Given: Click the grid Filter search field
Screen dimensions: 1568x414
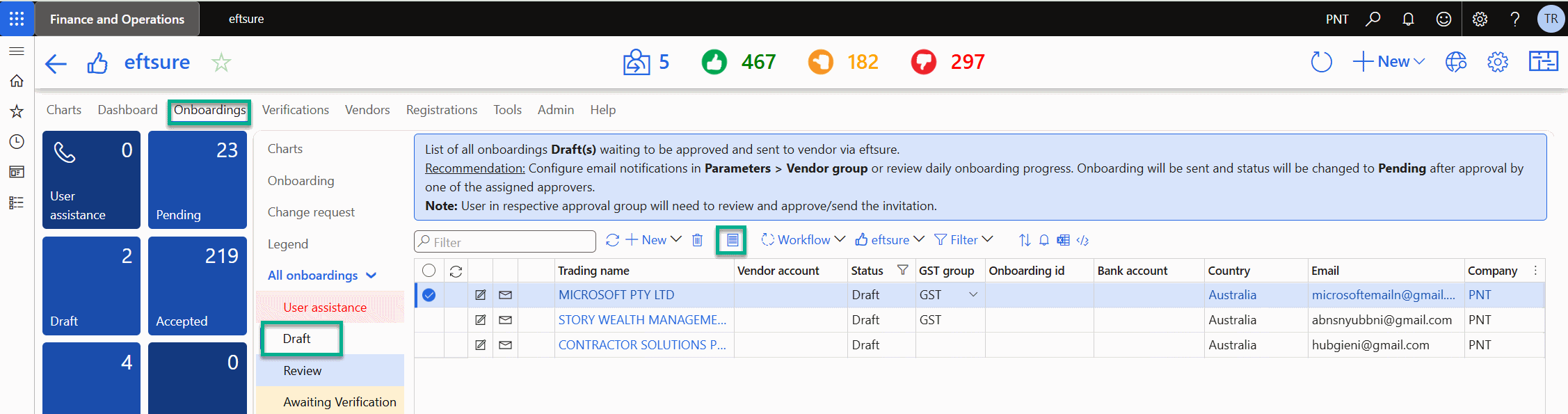Looking at the screenshot, I should (505, 241).
